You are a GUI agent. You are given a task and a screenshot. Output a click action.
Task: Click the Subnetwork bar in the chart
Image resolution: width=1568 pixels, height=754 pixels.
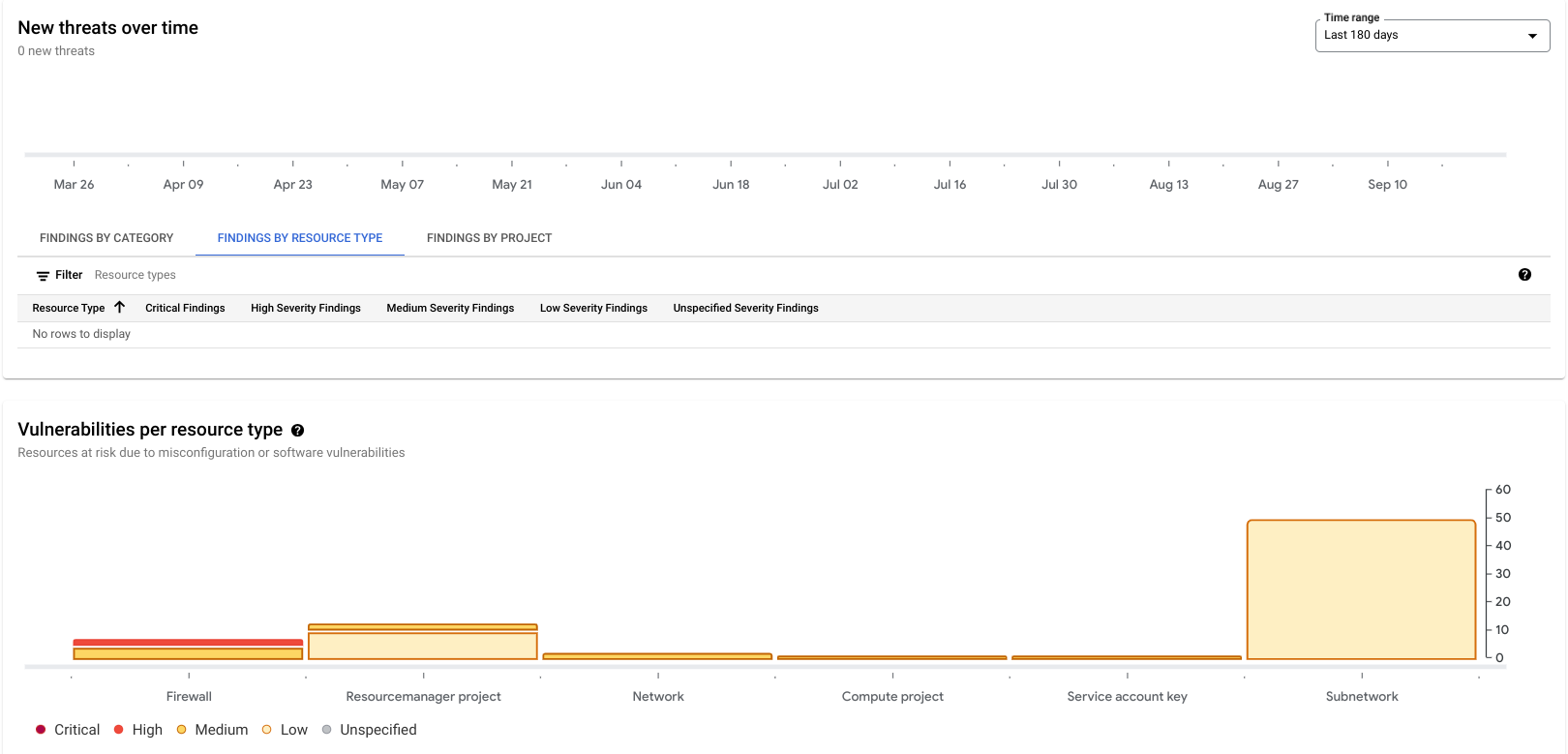click(x=1361, y=590)
